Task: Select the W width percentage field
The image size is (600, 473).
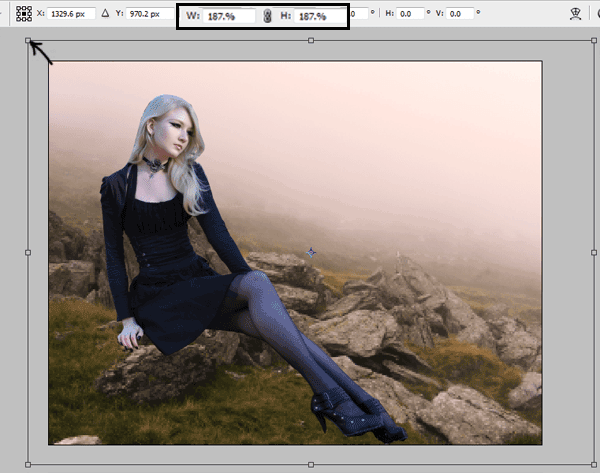Action: (x=229, y=16)
